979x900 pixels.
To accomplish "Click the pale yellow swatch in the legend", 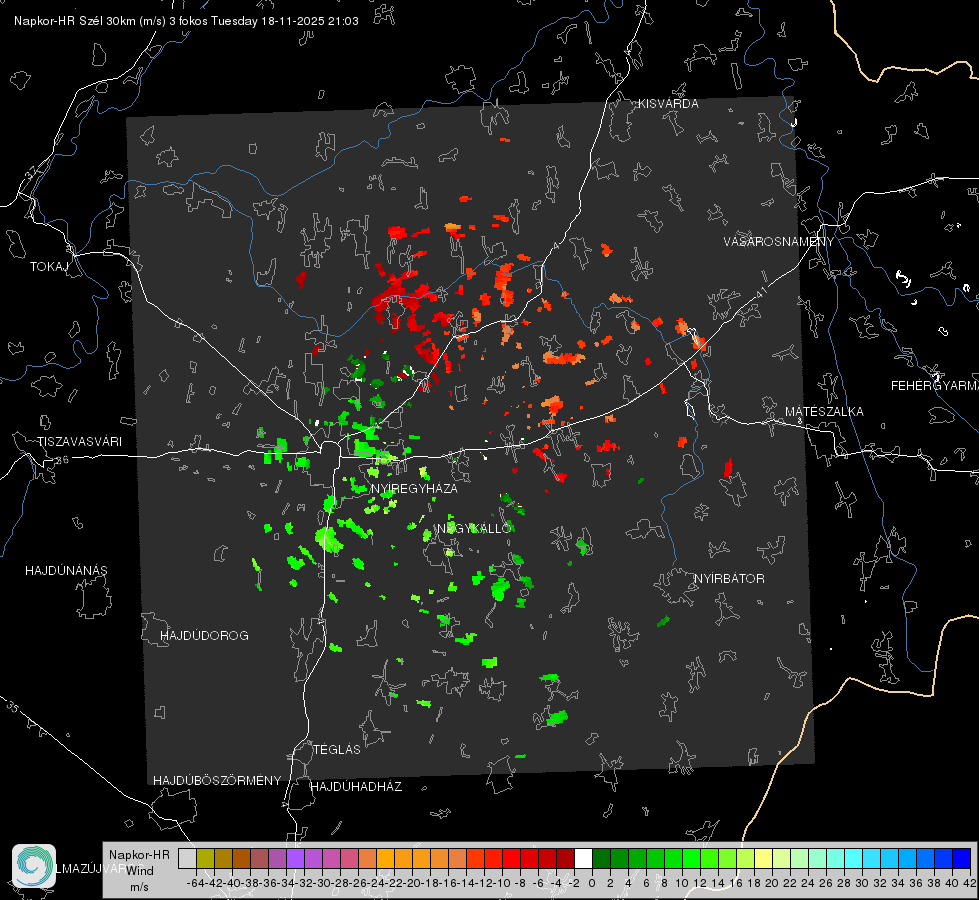I will [x=764, y=858].
